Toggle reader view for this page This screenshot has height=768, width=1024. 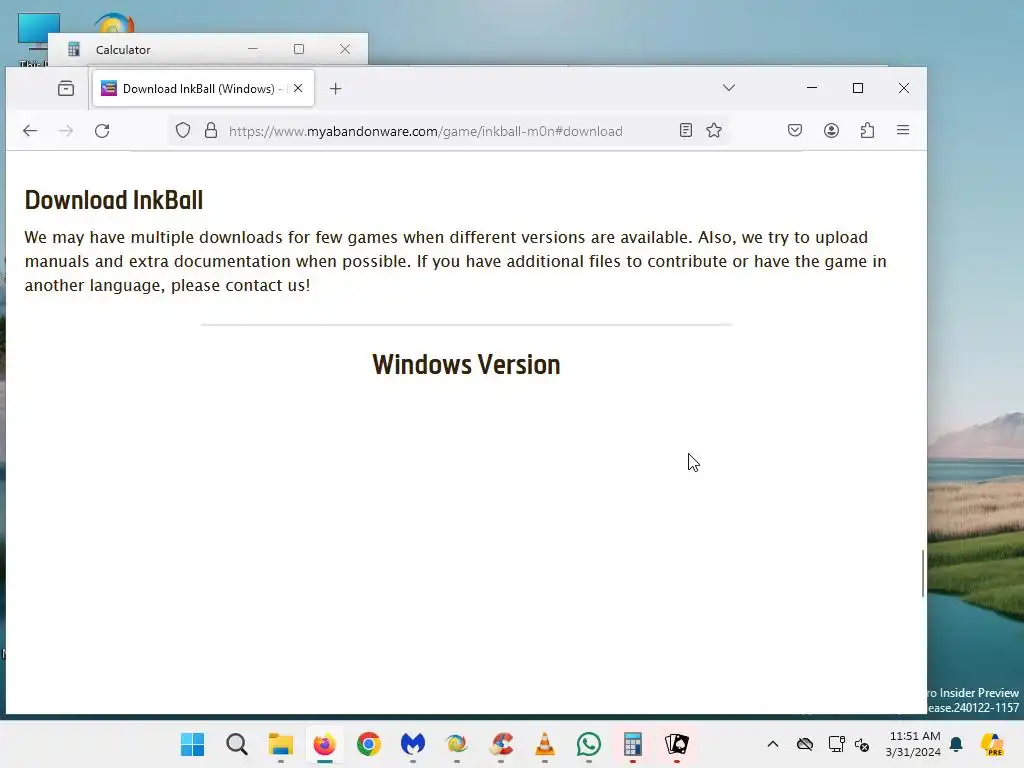pos(686,131)
